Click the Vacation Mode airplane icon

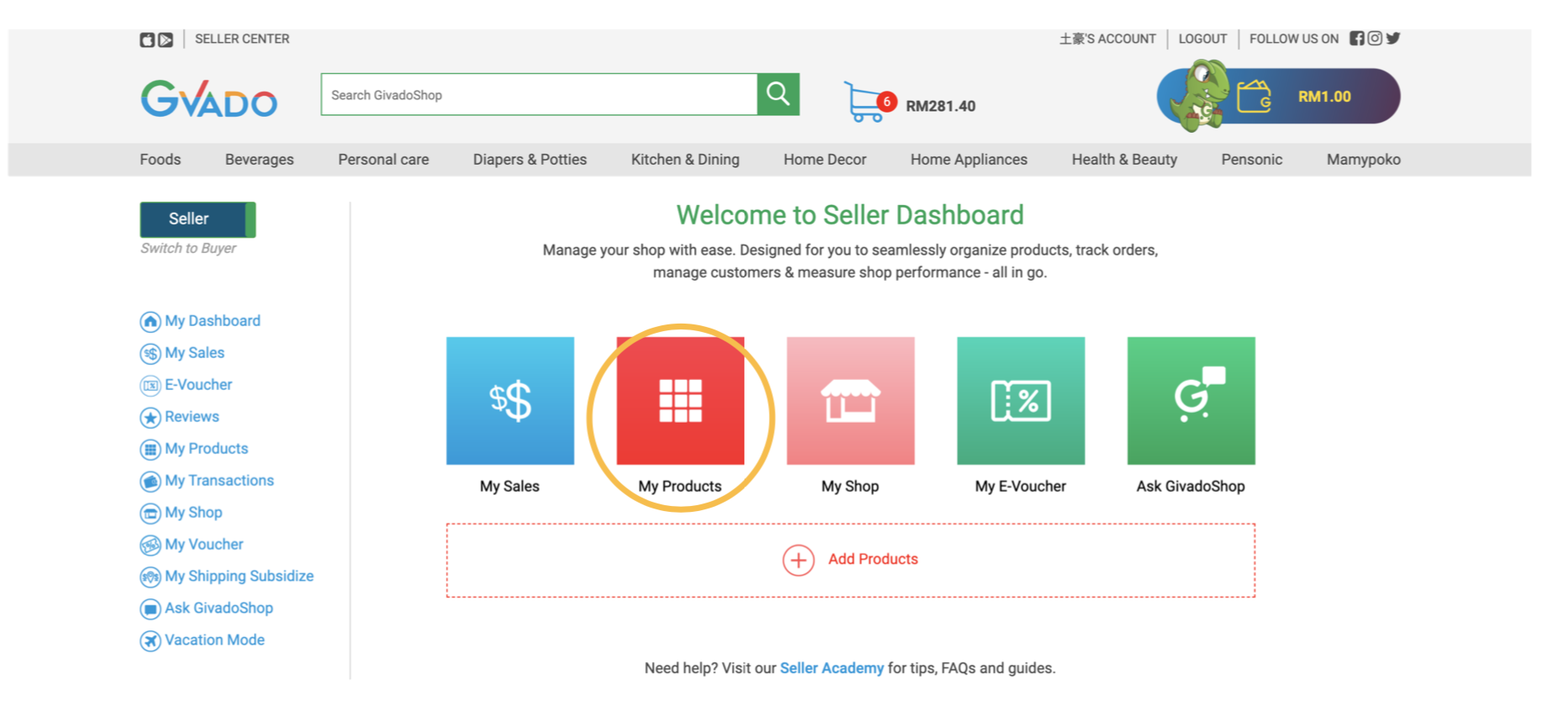(150, 641)
